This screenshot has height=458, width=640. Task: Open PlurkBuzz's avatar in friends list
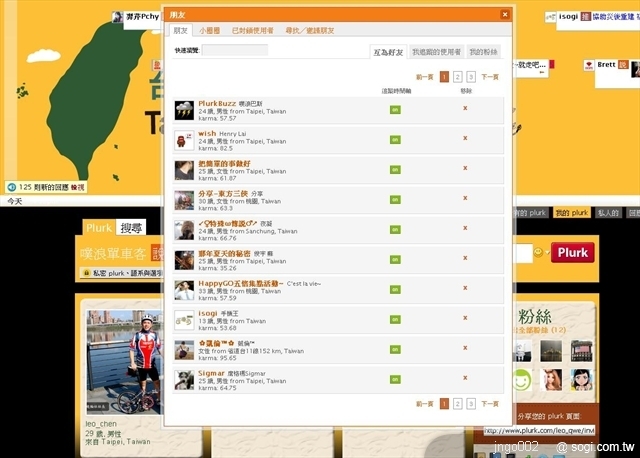point(183,110)
